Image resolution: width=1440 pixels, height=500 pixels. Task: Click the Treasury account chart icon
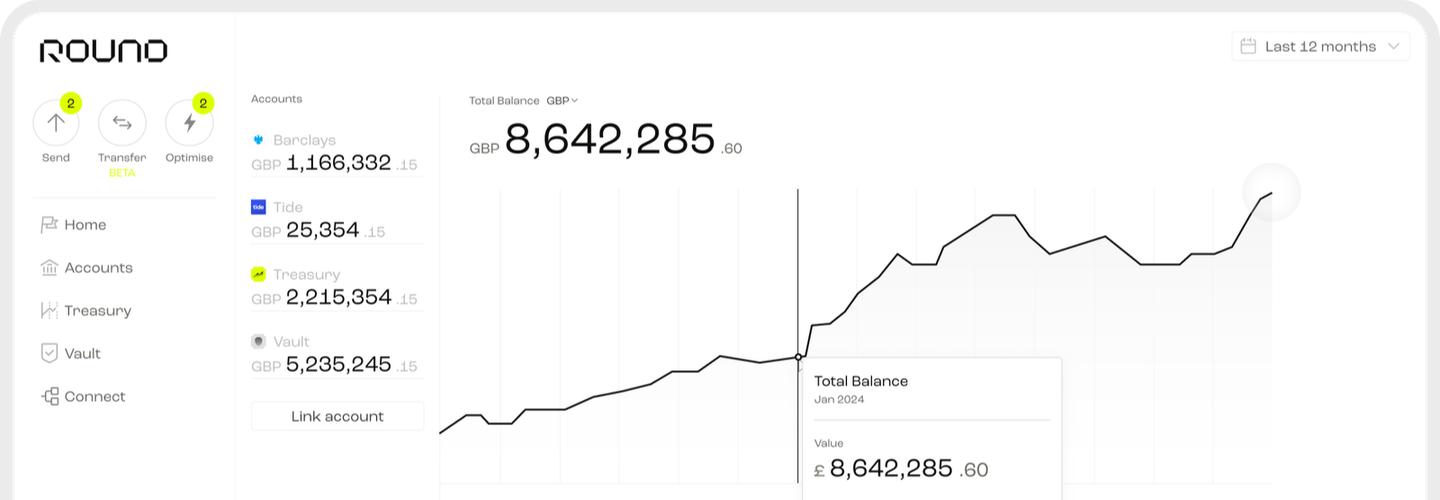coord(258,274)
